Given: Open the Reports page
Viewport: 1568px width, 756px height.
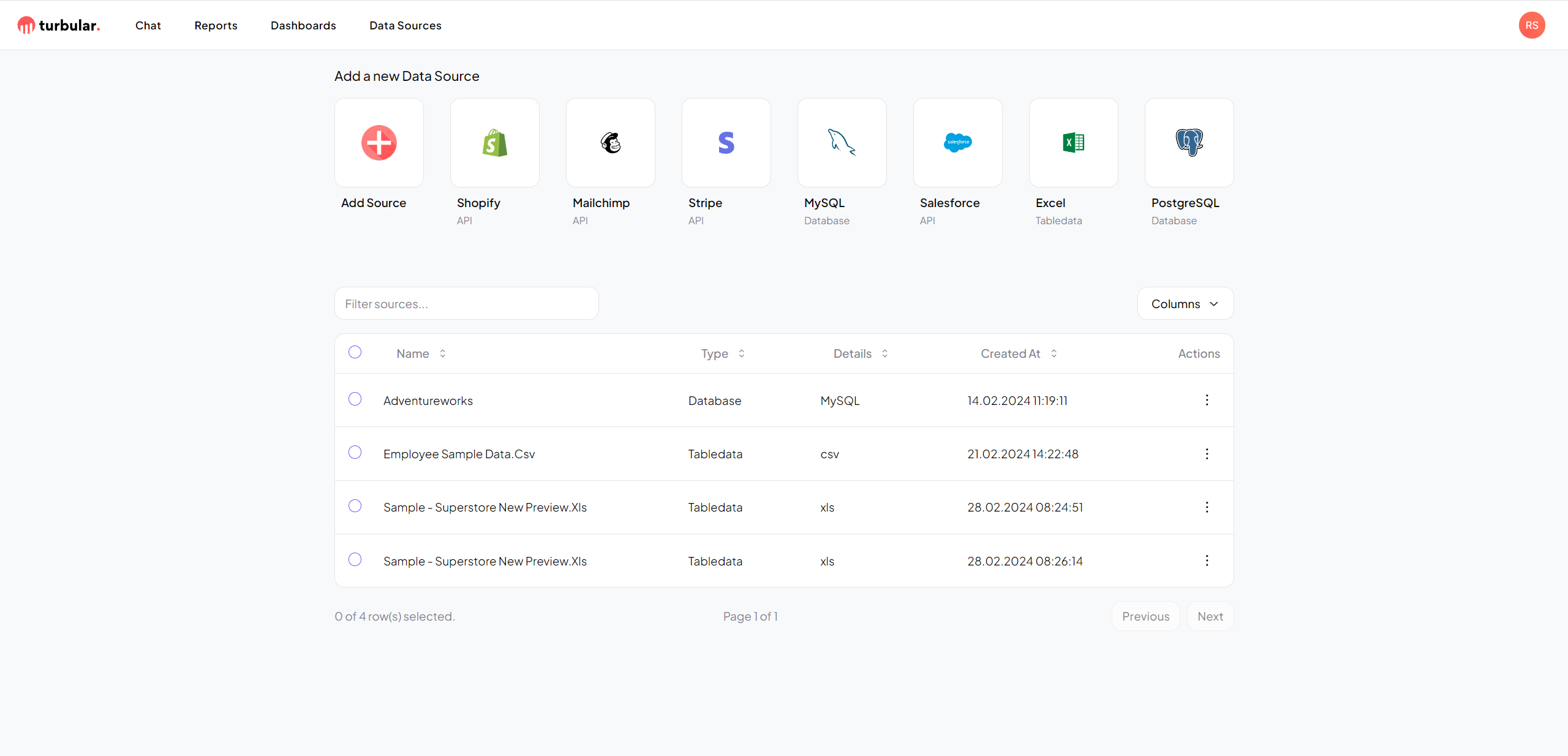Looking at the screenshot, I should (x=216, y=25).
